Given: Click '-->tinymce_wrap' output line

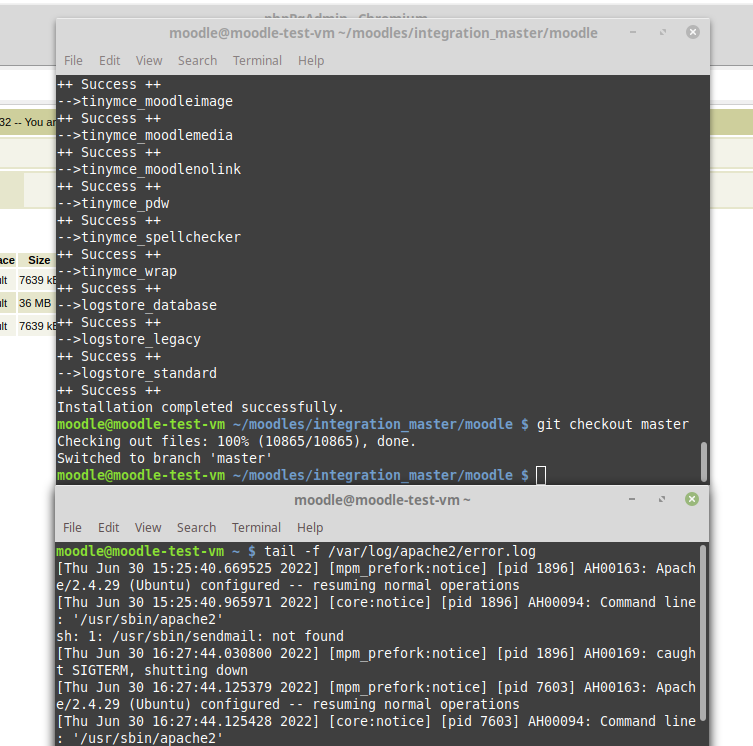Looking at the screenshot, I should click(117, 271).
